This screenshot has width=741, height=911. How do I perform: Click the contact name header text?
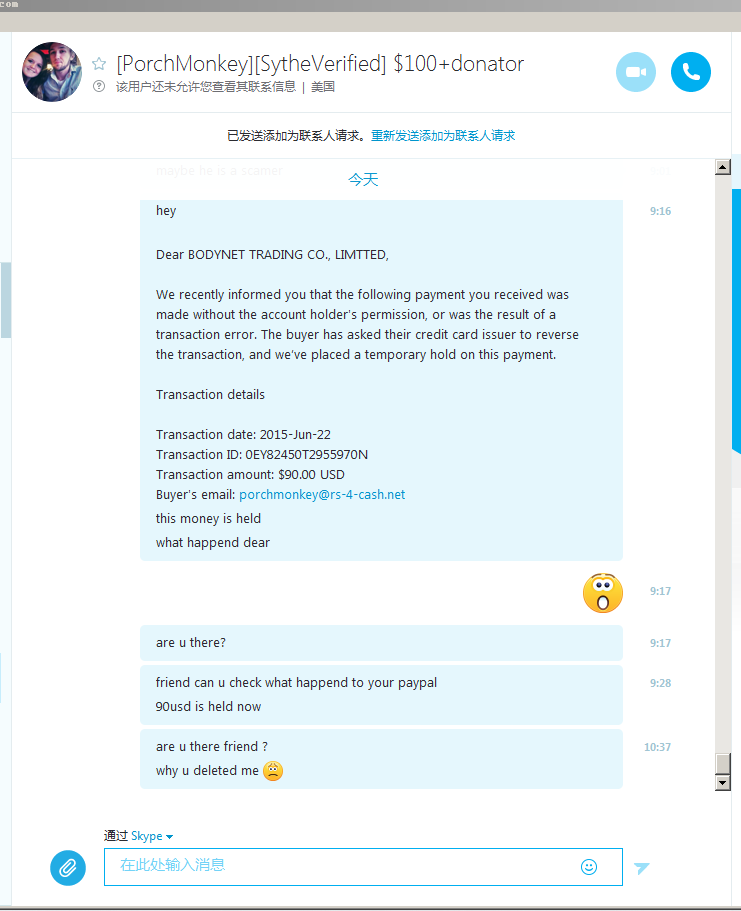(x=320, y=64)
